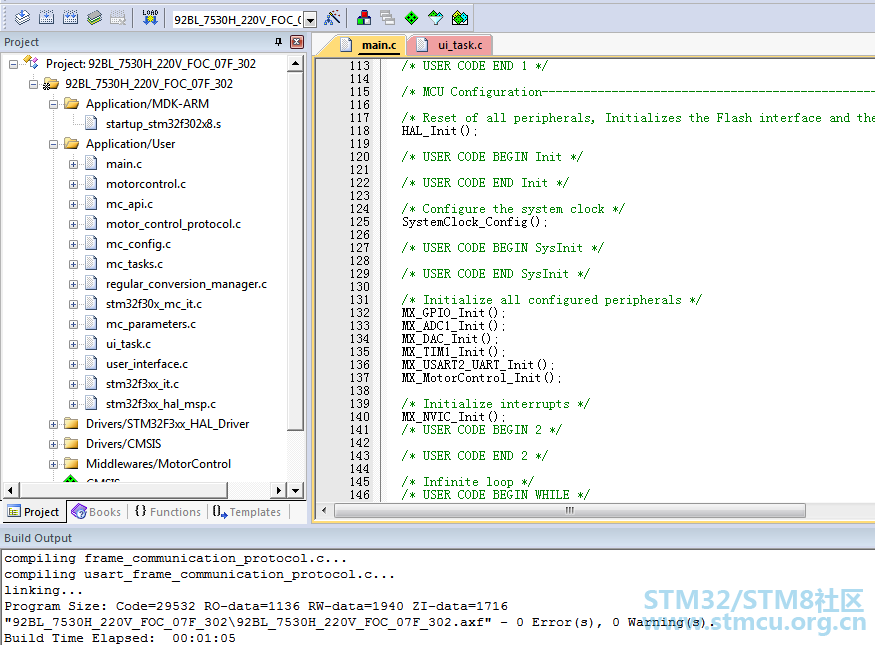Image resolution: width=875 pixels, height=645 pixels.
Task: Click the Build target icon in the toolbar
Action: (46, 18)
